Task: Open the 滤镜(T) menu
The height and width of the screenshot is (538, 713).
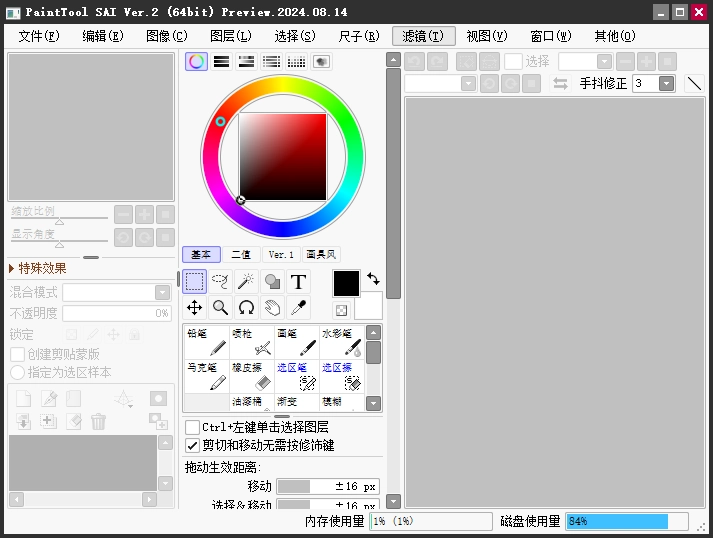Action: (x=423, y=36)
